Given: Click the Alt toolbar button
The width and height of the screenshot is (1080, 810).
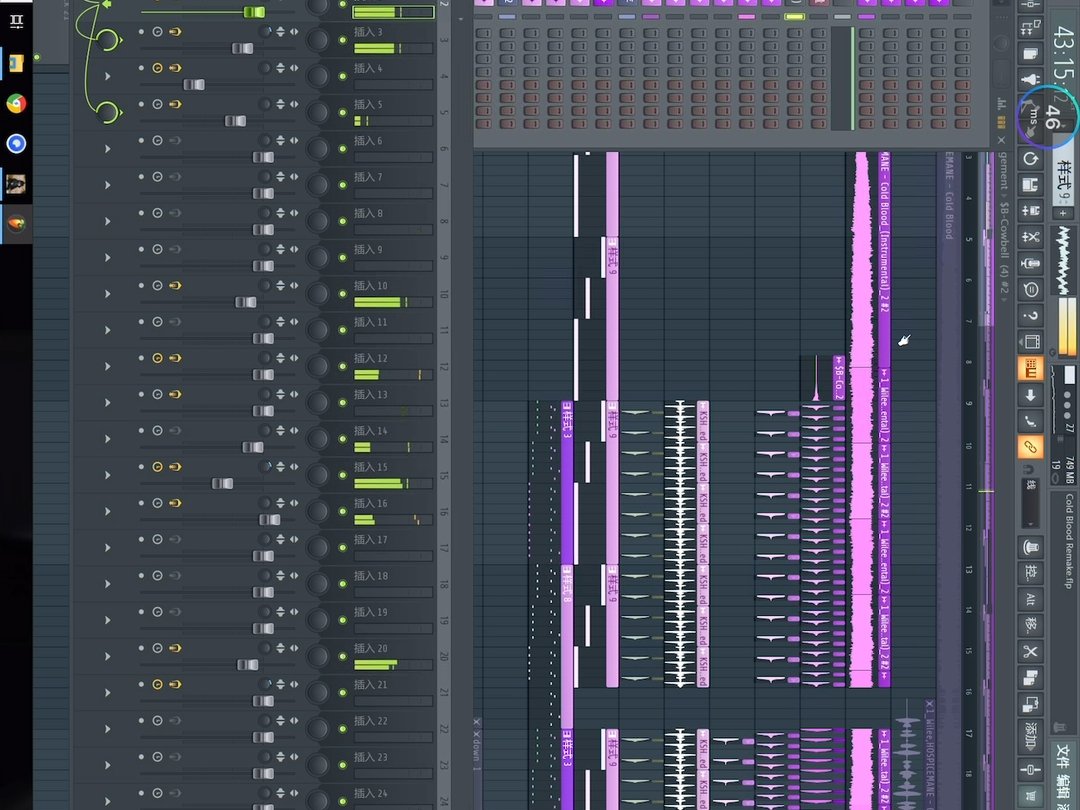Looking at the screenshot, I should (1030, 599).
